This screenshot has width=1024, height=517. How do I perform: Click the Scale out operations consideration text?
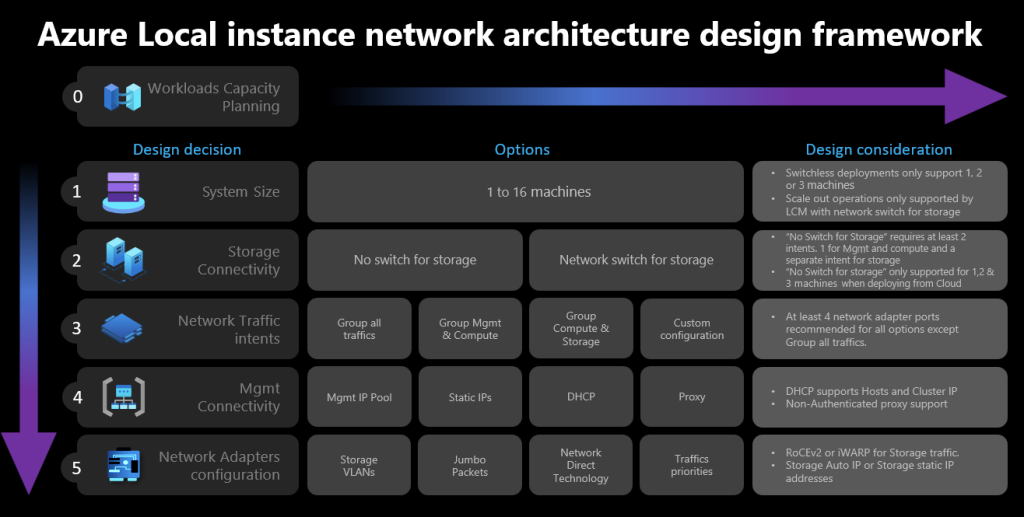(879, 205)
